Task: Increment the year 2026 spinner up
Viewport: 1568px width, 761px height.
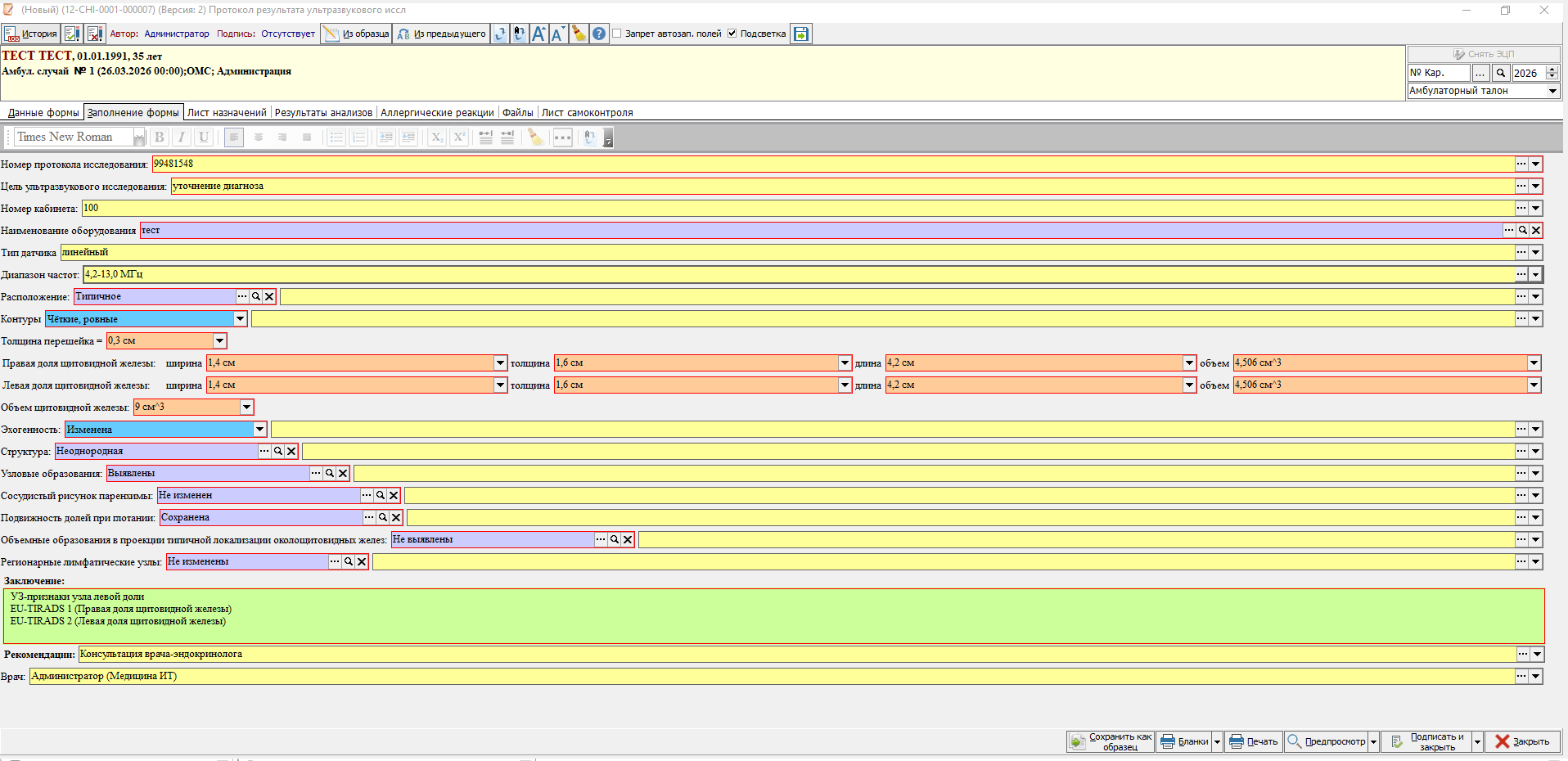Action: pos(1552,70)
